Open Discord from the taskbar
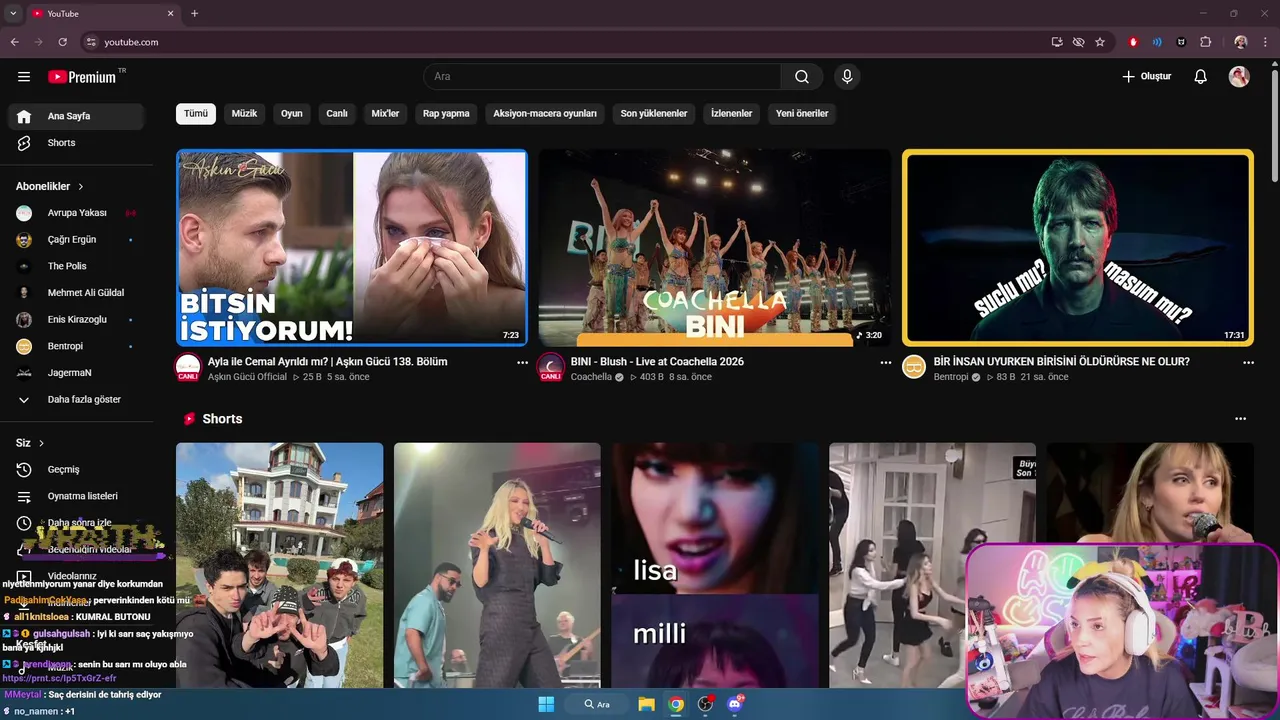1280x720 pixels. (735, 704)
